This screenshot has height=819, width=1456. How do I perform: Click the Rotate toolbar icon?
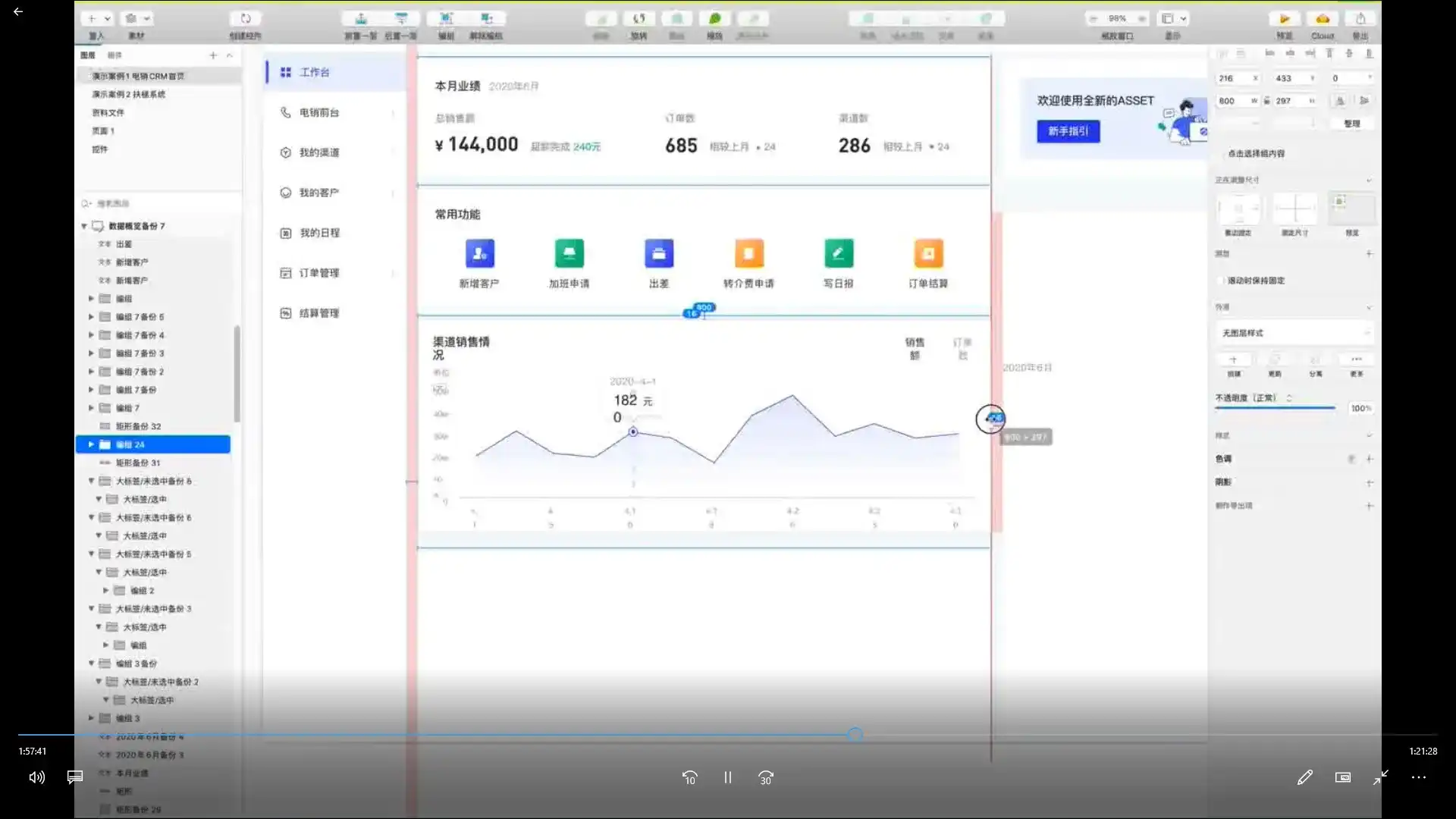639,19
